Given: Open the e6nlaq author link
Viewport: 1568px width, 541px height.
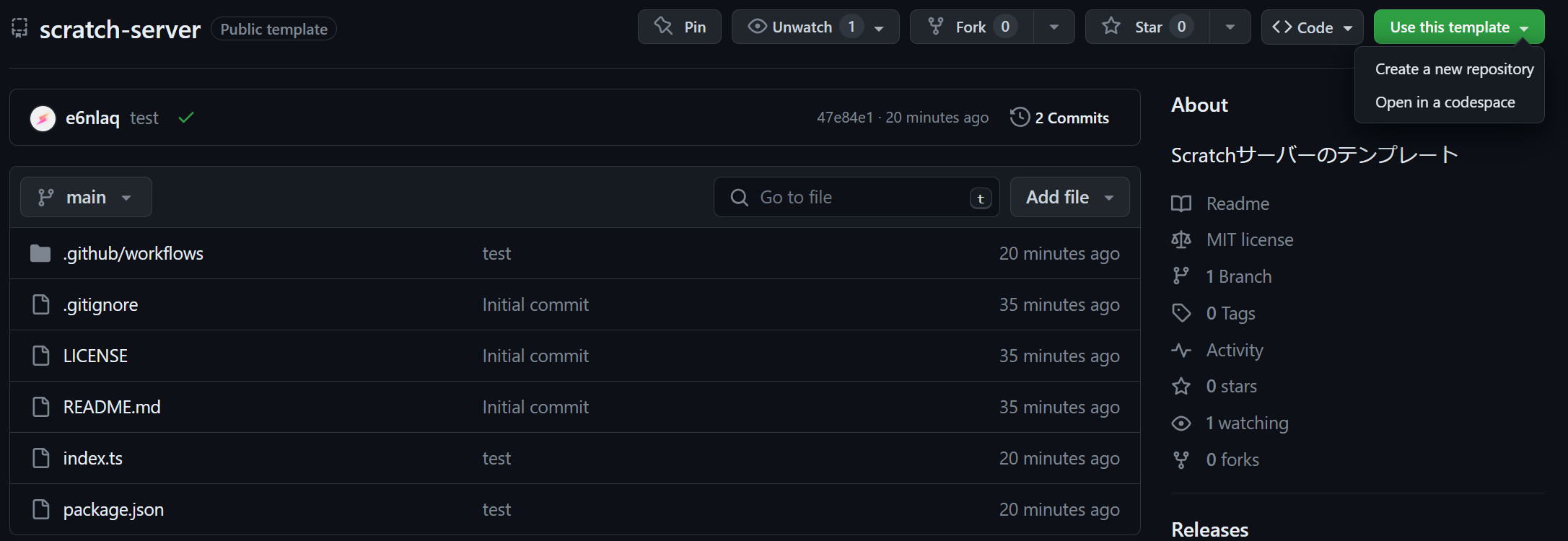Looking at the screenshot, I should [92, 118].
